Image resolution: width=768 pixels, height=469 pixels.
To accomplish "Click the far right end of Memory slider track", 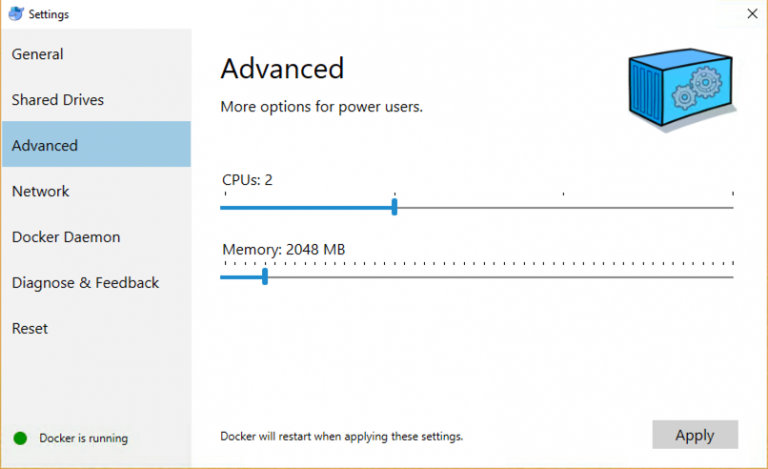I will pos(732,277).
